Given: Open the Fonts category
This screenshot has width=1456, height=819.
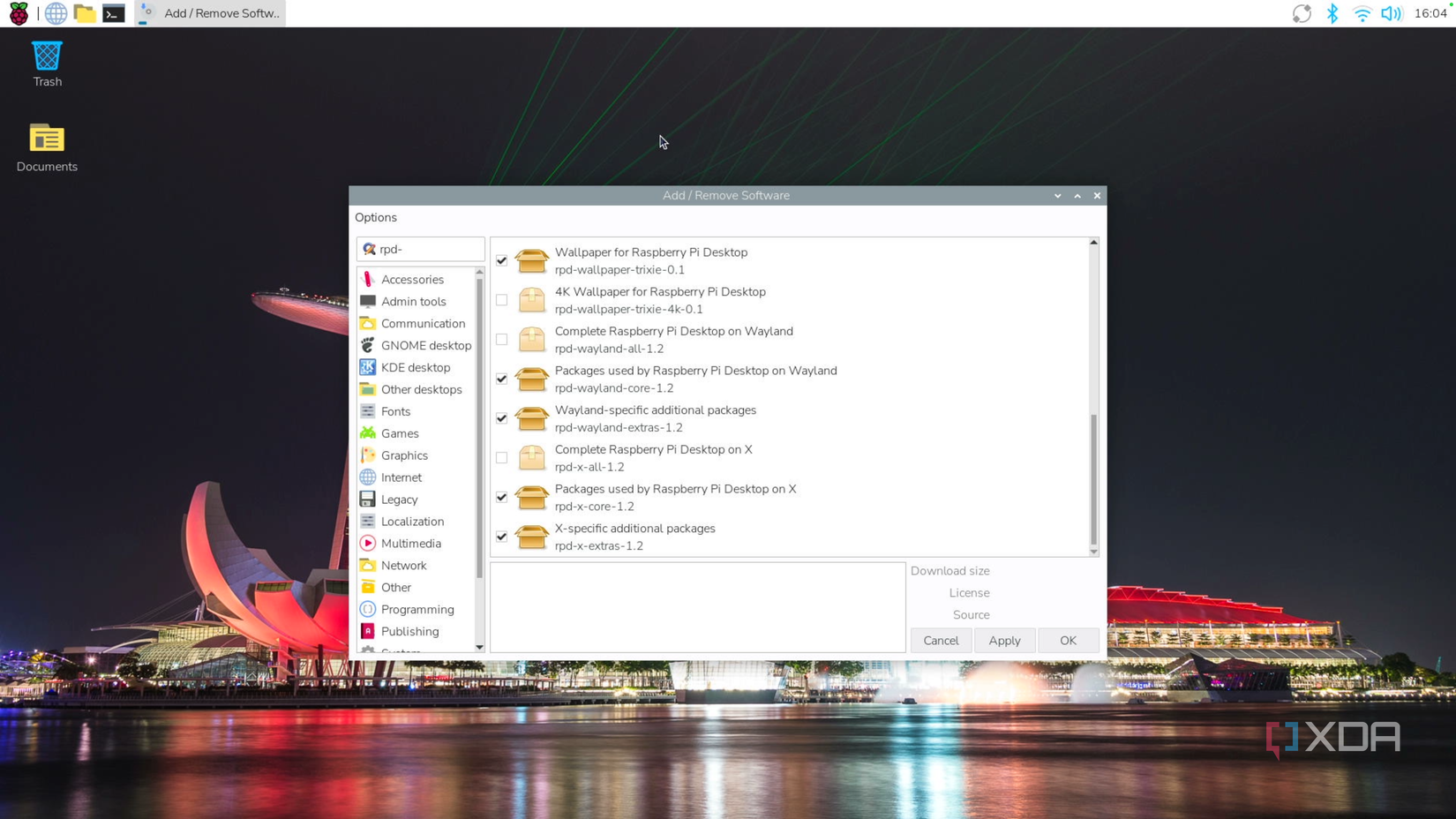Looking at the screenshot, I should (x=394, y=411).
